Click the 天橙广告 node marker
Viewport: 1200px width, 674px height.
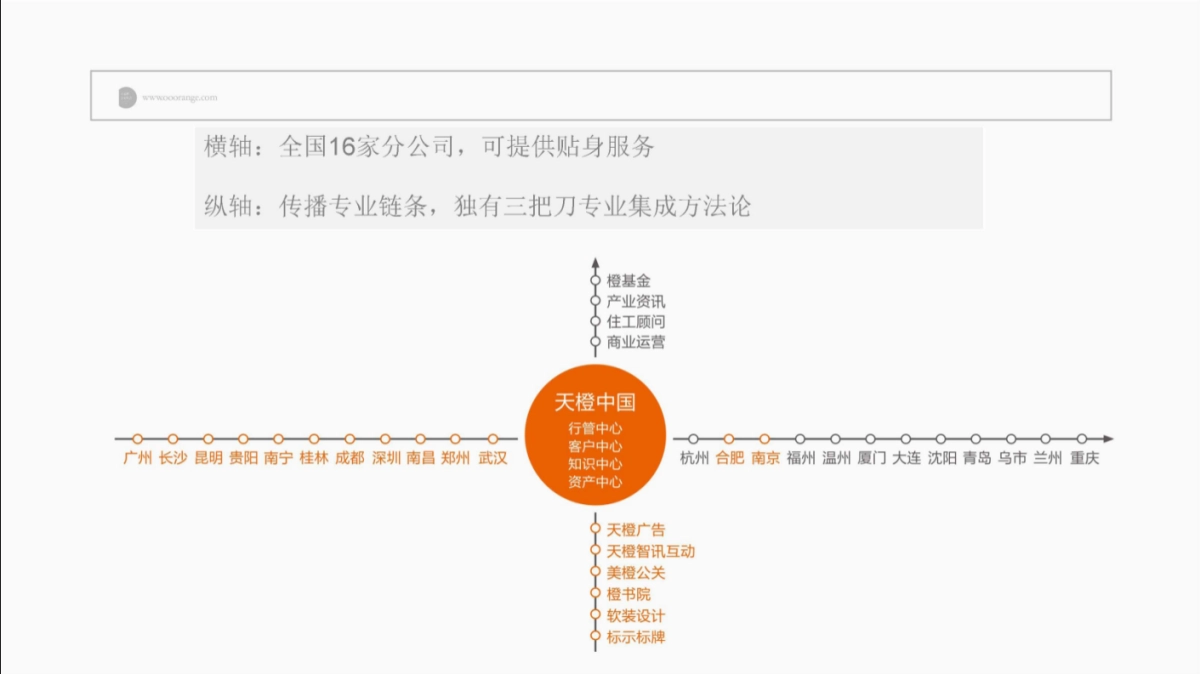click(595, 528)
